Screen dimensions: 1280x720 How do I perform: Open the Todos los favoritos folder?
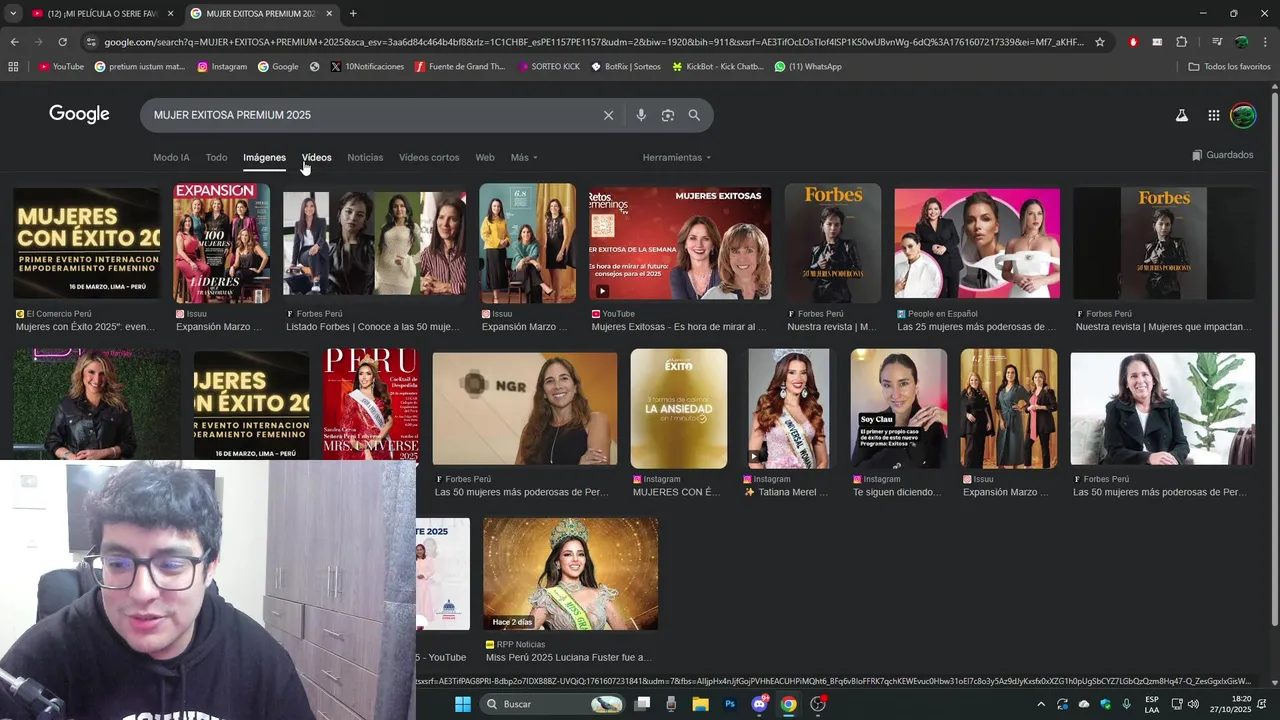point(1229,67)
